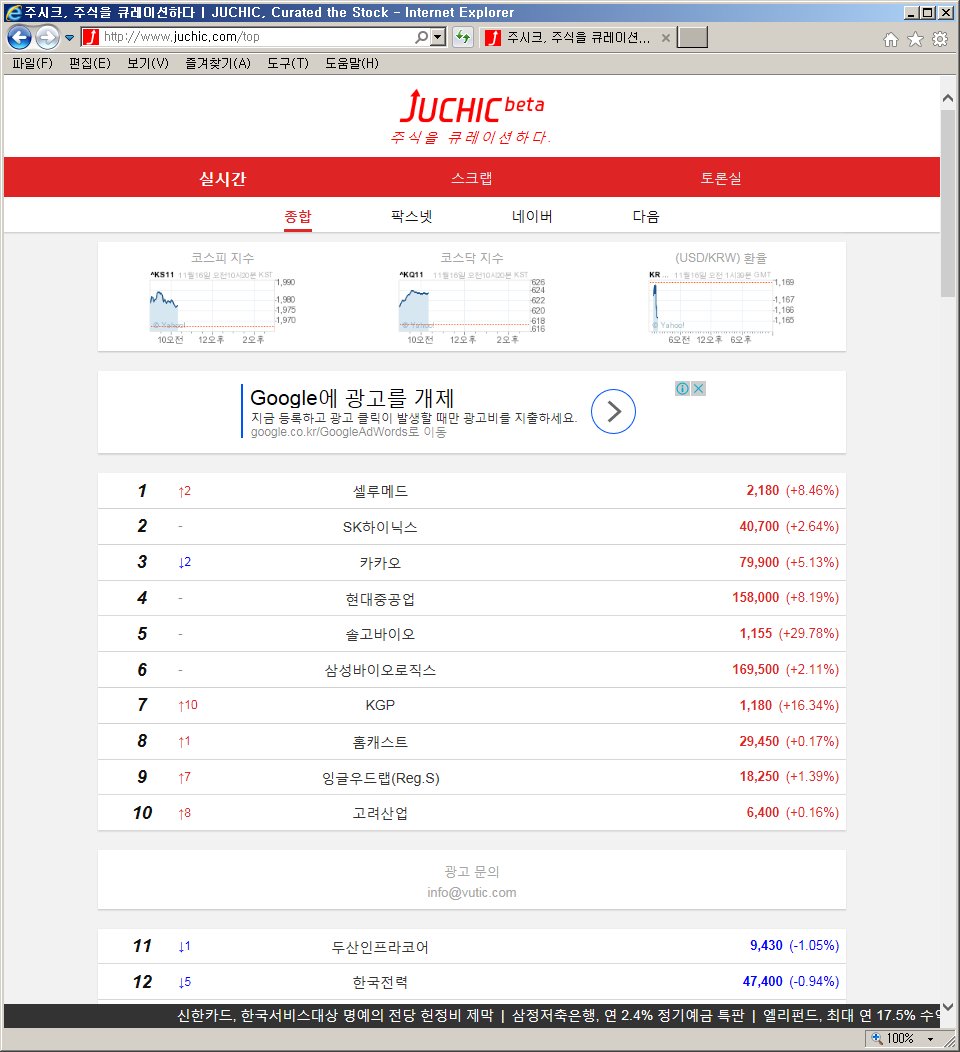Image resolution: width=960 pixels, height=1052 pixels.
Task: Open the zoom level dropdown arrow
Action: (930, 1039)
